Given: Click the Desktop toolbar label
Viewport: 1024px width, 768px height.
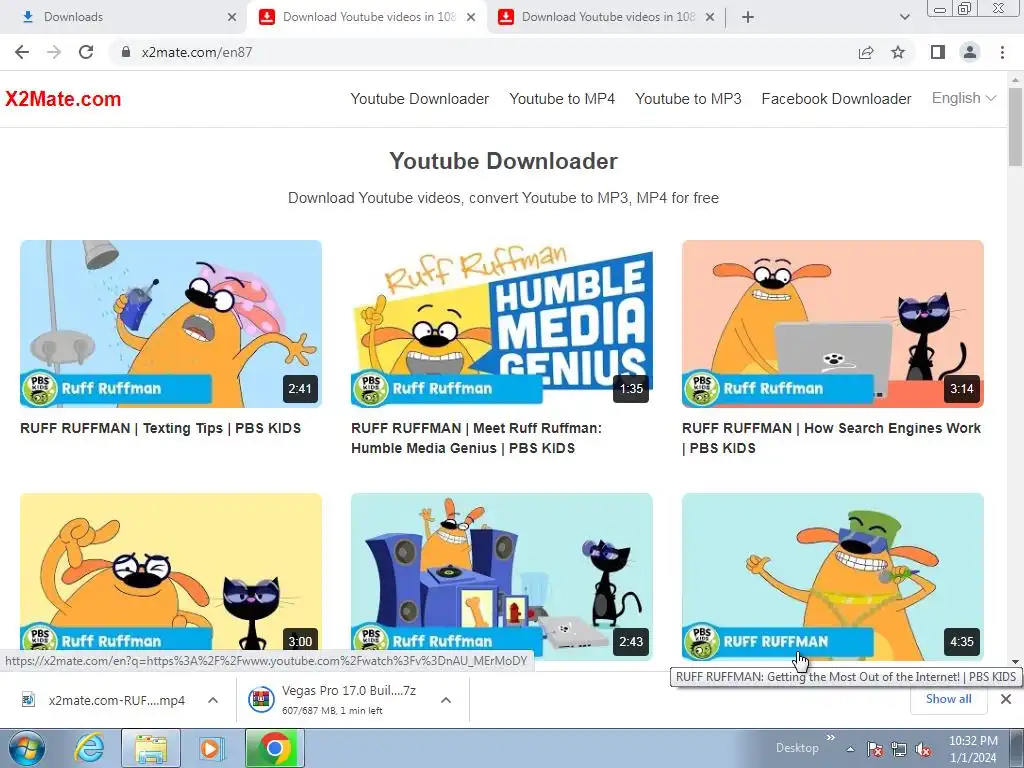Looking at the screenshot, I should point(797,748).
